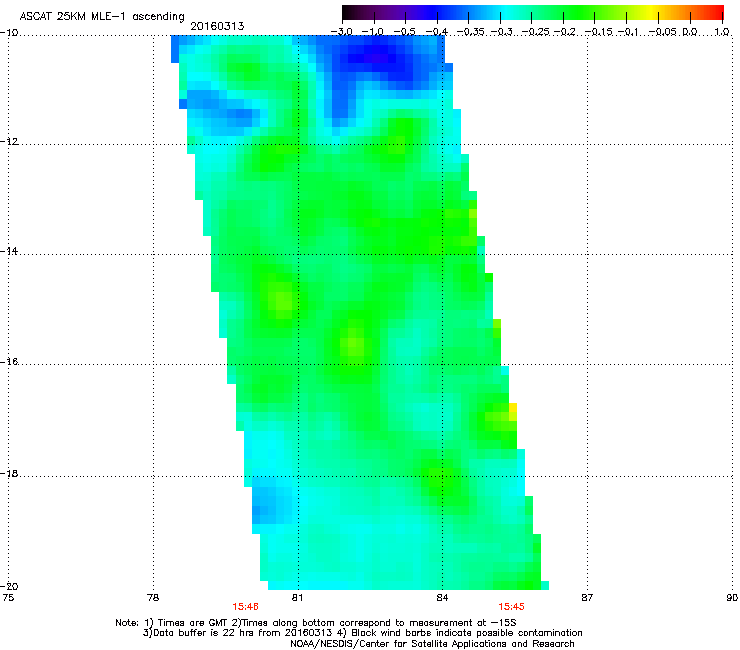740x650 pixels.
Task: Click the -0.5 colorbar label
Action: (x=404, y=32)
